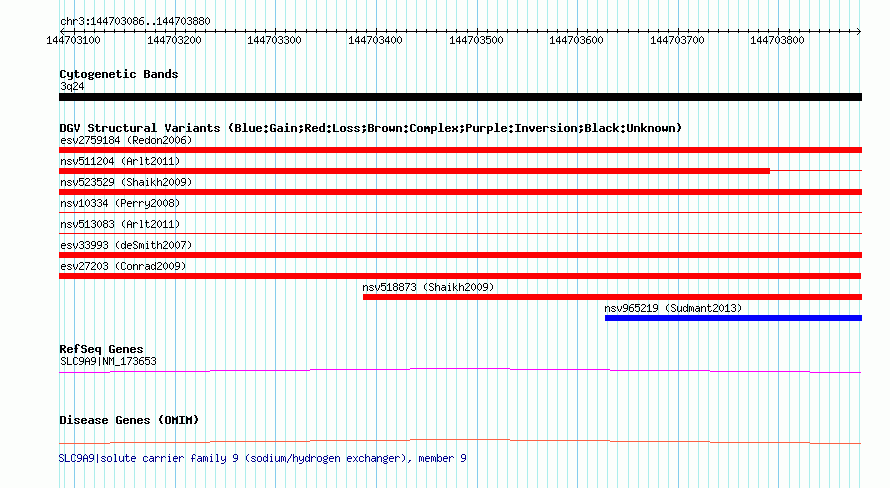Open variant nsv10334 (Perry2008) label

(x=120, y=203)
